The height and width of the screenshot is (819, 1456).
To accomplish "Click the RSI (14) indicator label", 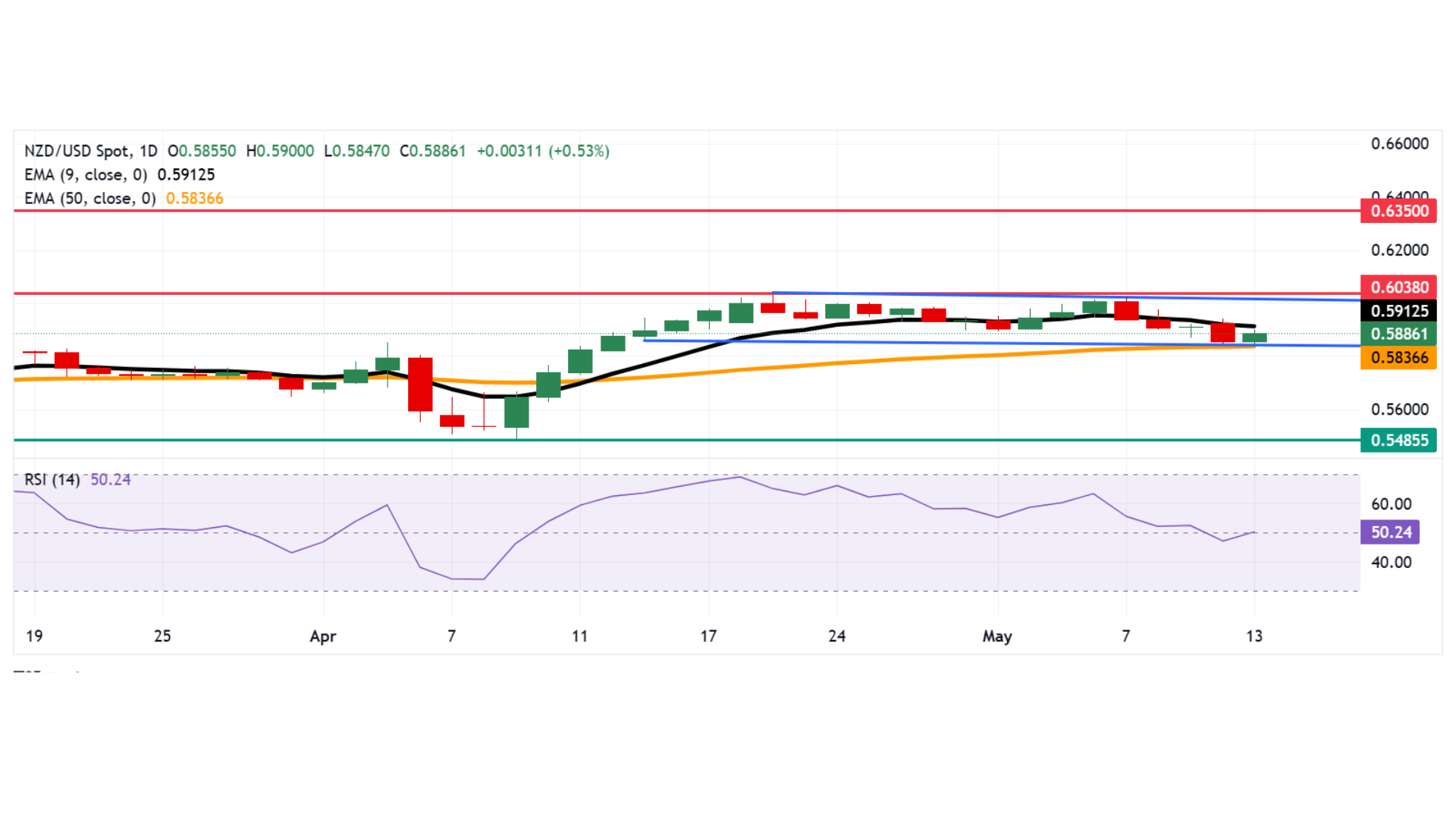I will pyautogui.click(x=52, y=479).
